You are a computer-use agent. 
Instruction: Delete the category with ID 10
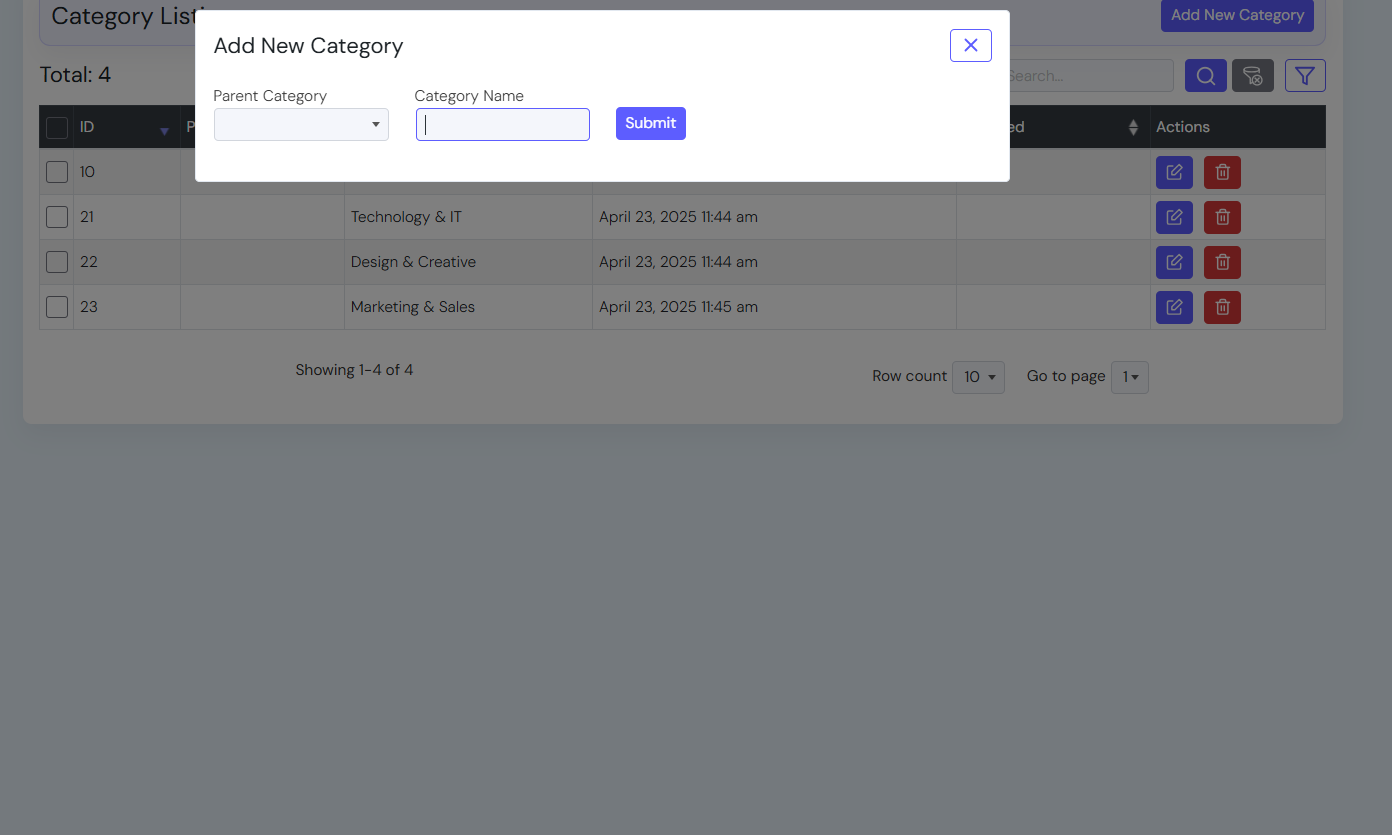point(1222,172)
